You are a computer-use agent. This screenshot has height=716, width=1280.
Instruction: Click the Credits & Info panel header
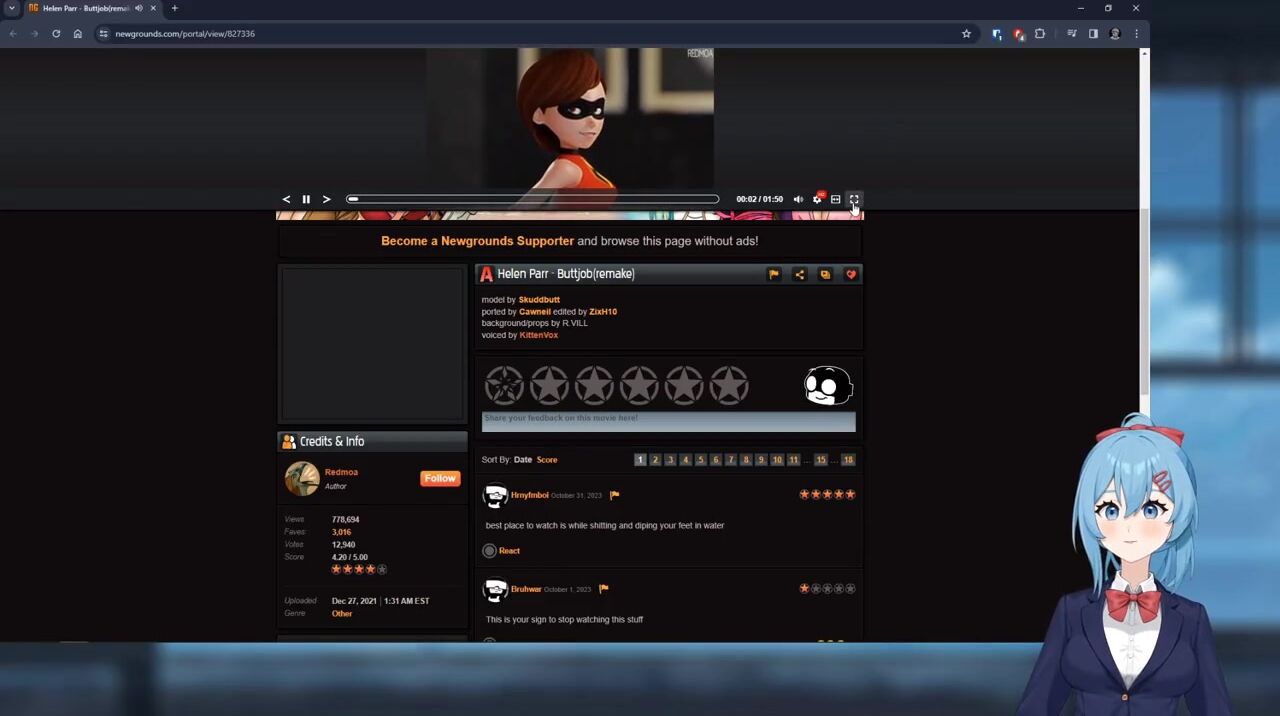pyautogui.click(x=372, y=441)
